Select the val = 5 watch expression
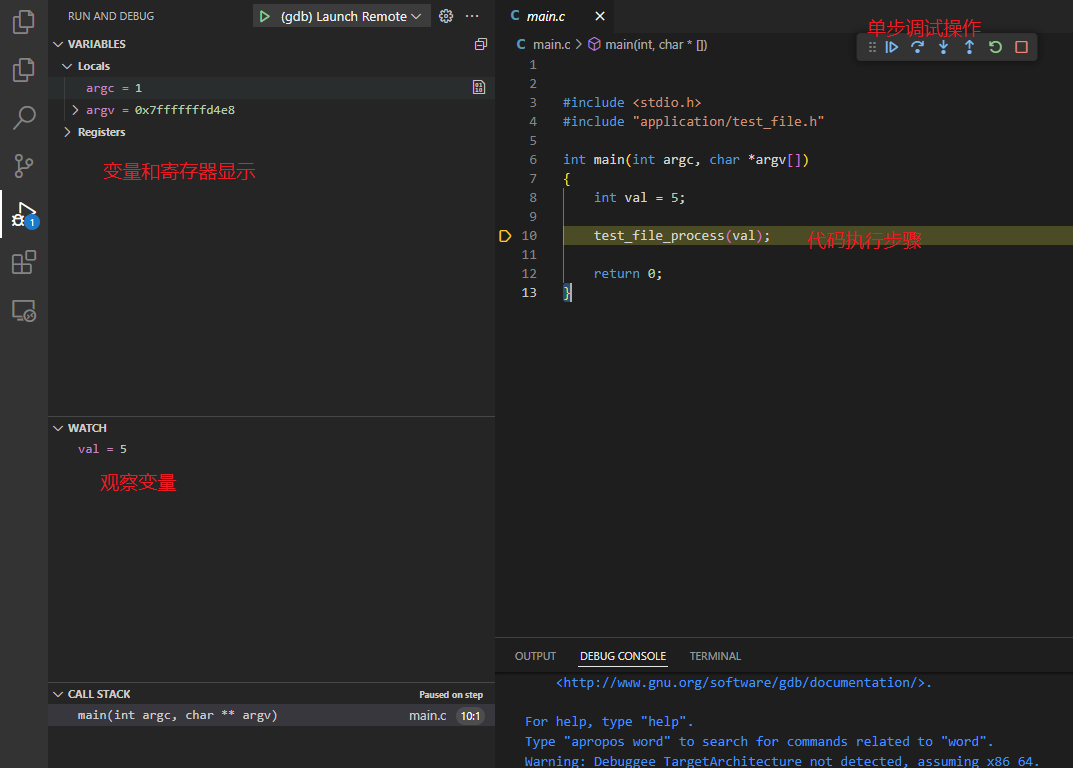The height and width of the screenshot is (768, 1073). tap(102, 449)
